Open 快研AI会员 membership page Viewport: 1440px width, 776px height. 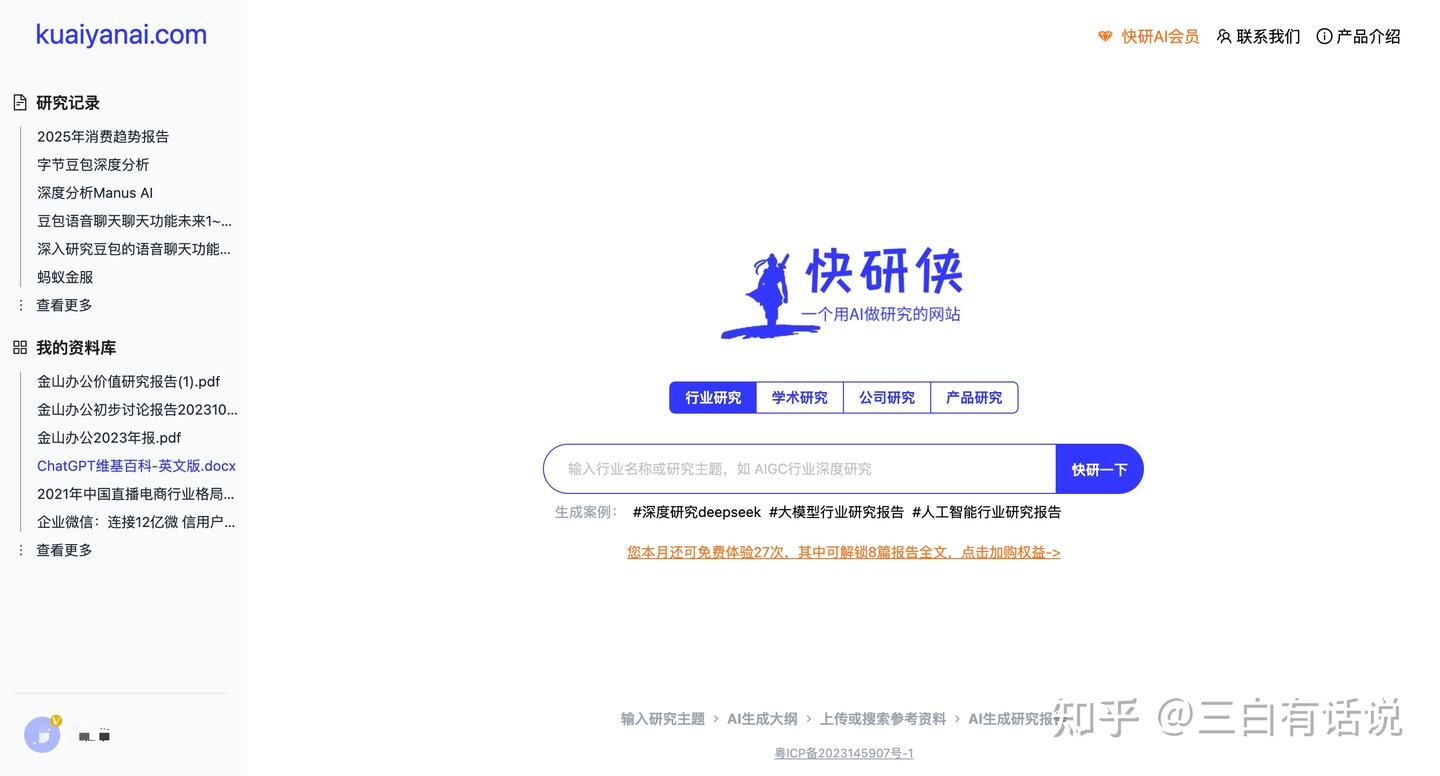pos(1160,37)
